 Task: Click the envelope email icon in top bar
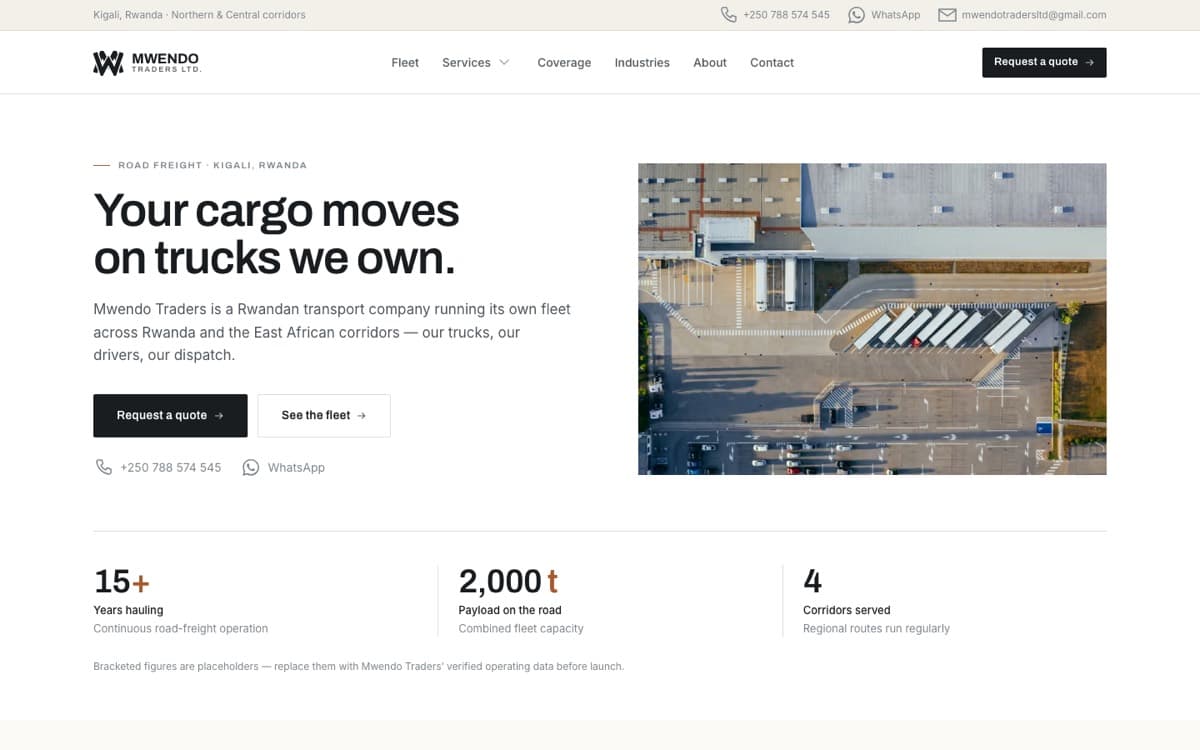click(947, 15)
